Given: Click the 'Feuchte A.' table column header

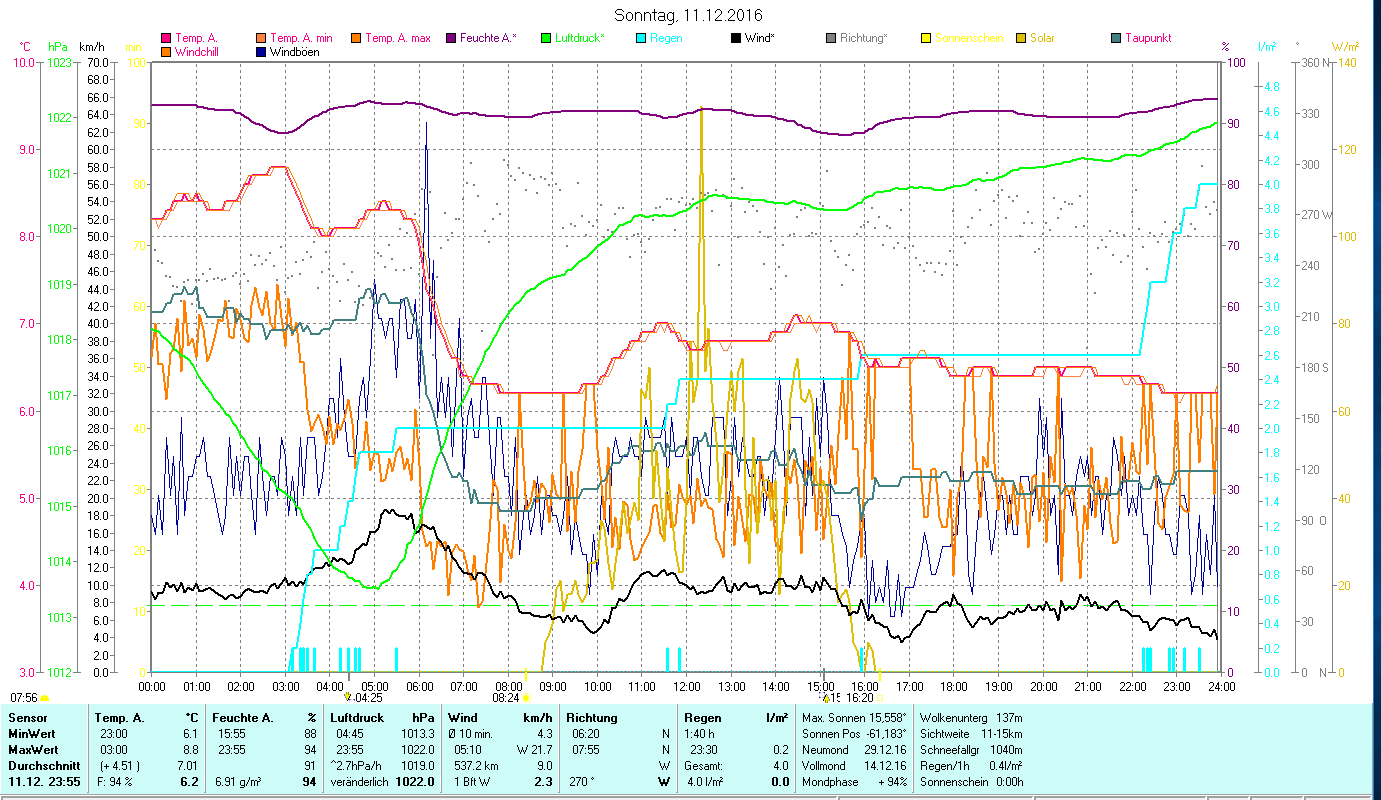Looking at the screenshot, I should pos(243,718).
